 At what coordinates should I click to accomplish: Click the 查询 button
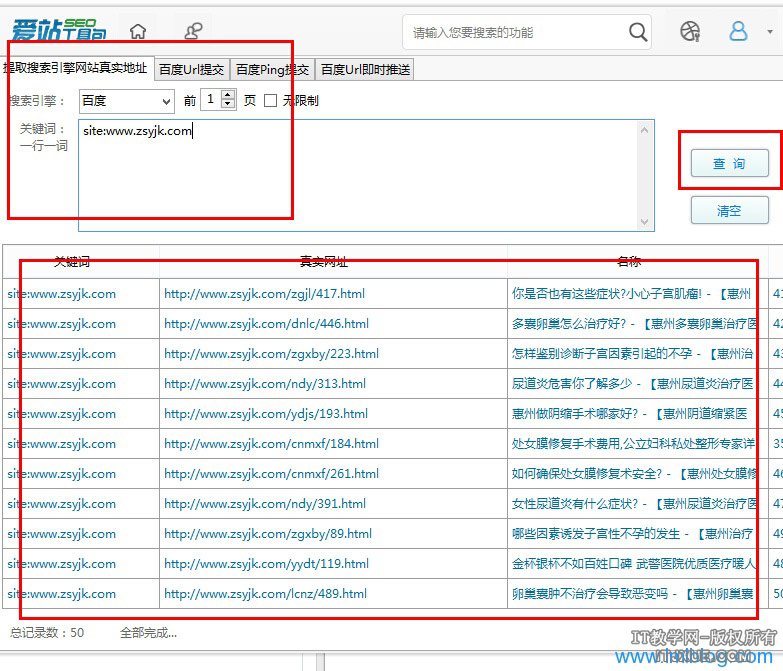(x=729, y=163)
